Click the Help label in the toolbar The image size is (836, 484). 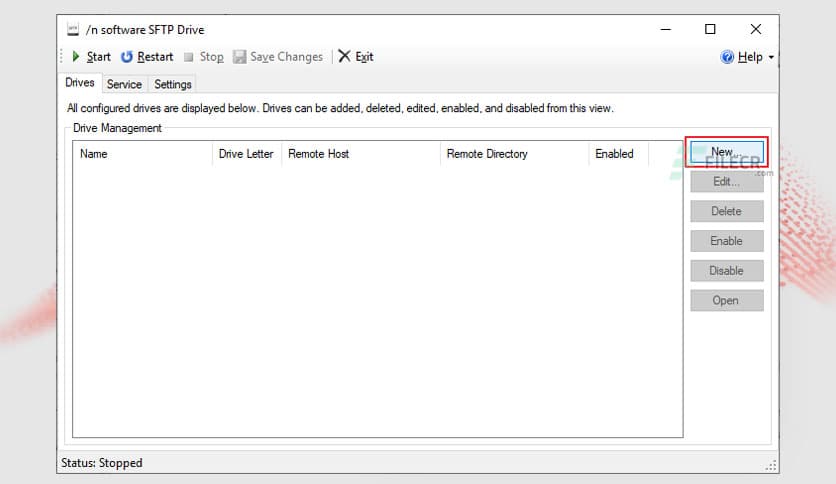[x=750, y=57]
